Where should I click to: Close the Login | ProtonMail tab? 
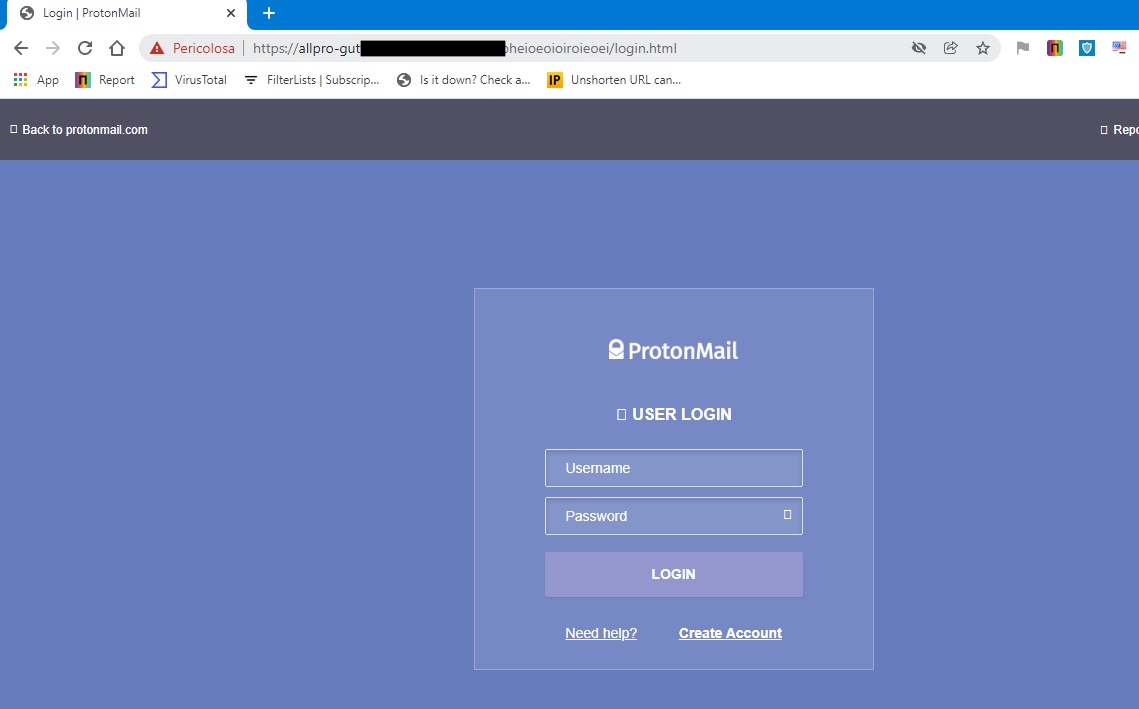(x=231, y=13)
